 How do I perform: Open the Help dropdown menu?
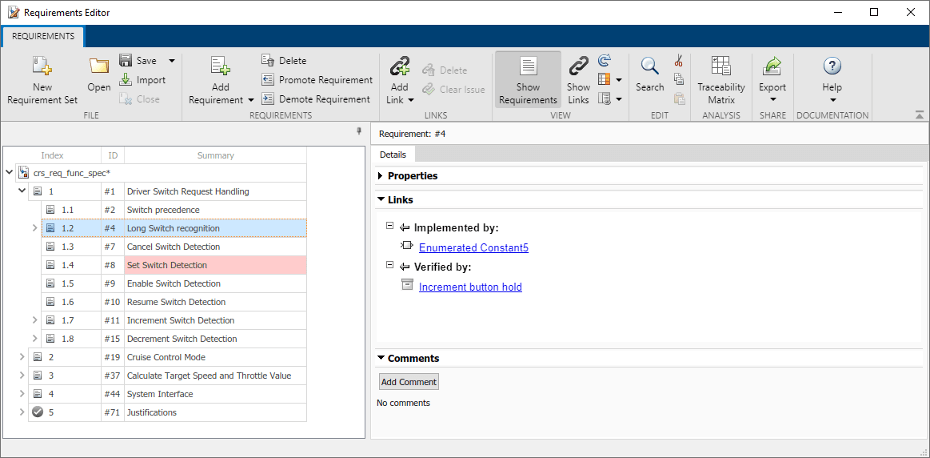[832, 99]
